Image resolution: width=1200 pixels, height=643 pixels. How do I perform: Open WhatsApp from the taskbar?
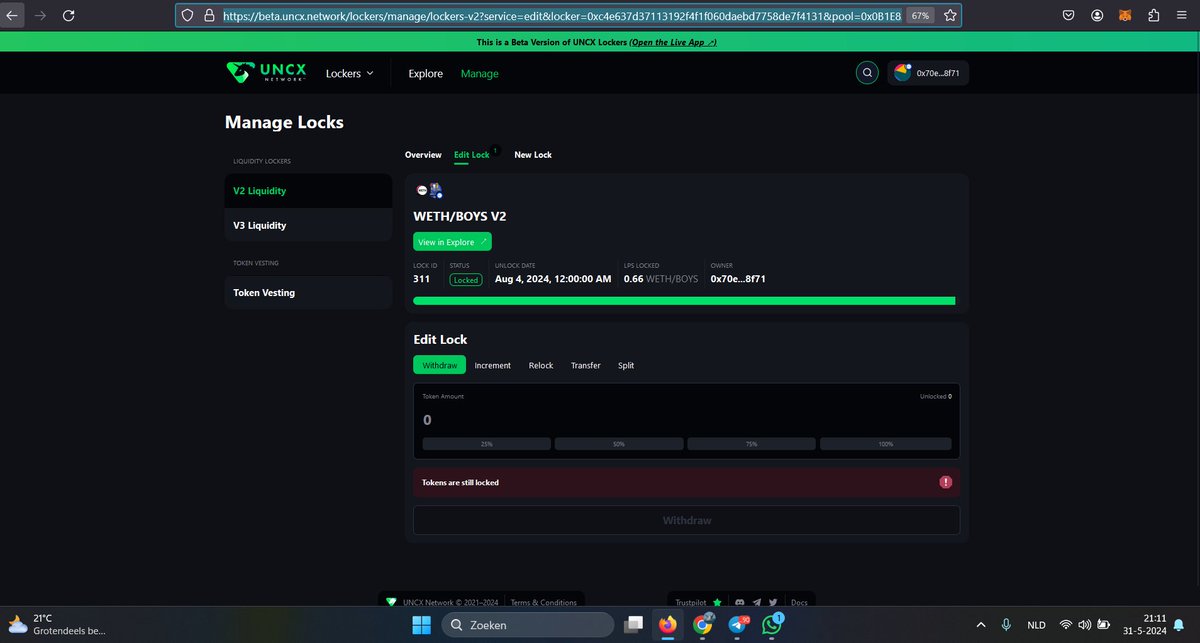773,625
